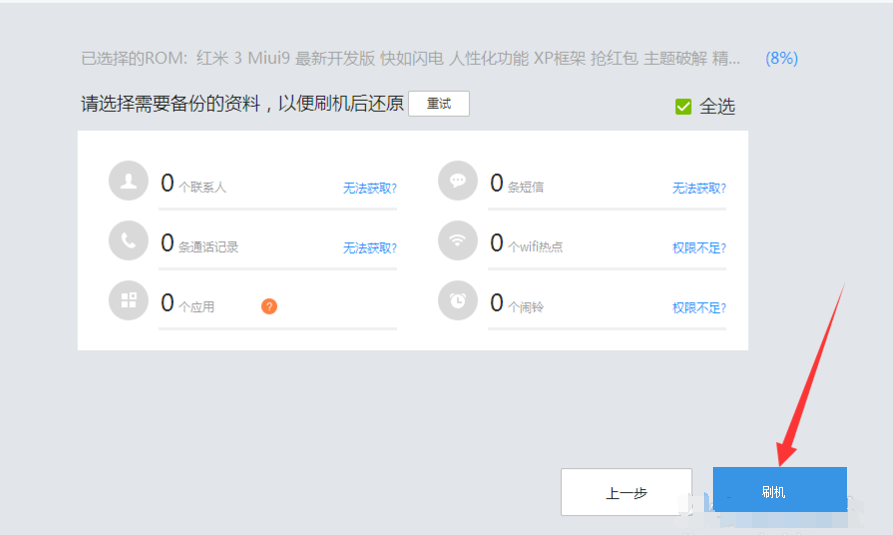Viewport: 893px width, 535px height.
Task: Click the call records phone icon
Action: coord(128,241)
